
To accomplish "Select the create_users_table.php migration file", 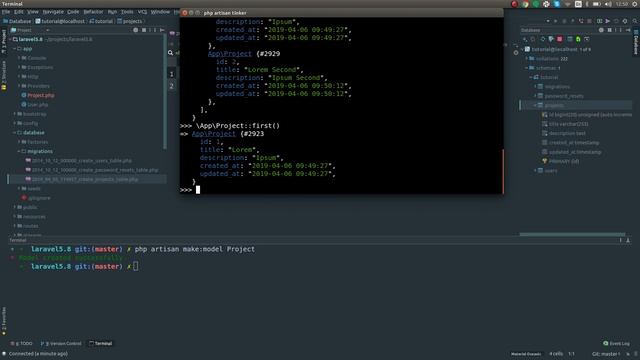I will tap(79, 161).
